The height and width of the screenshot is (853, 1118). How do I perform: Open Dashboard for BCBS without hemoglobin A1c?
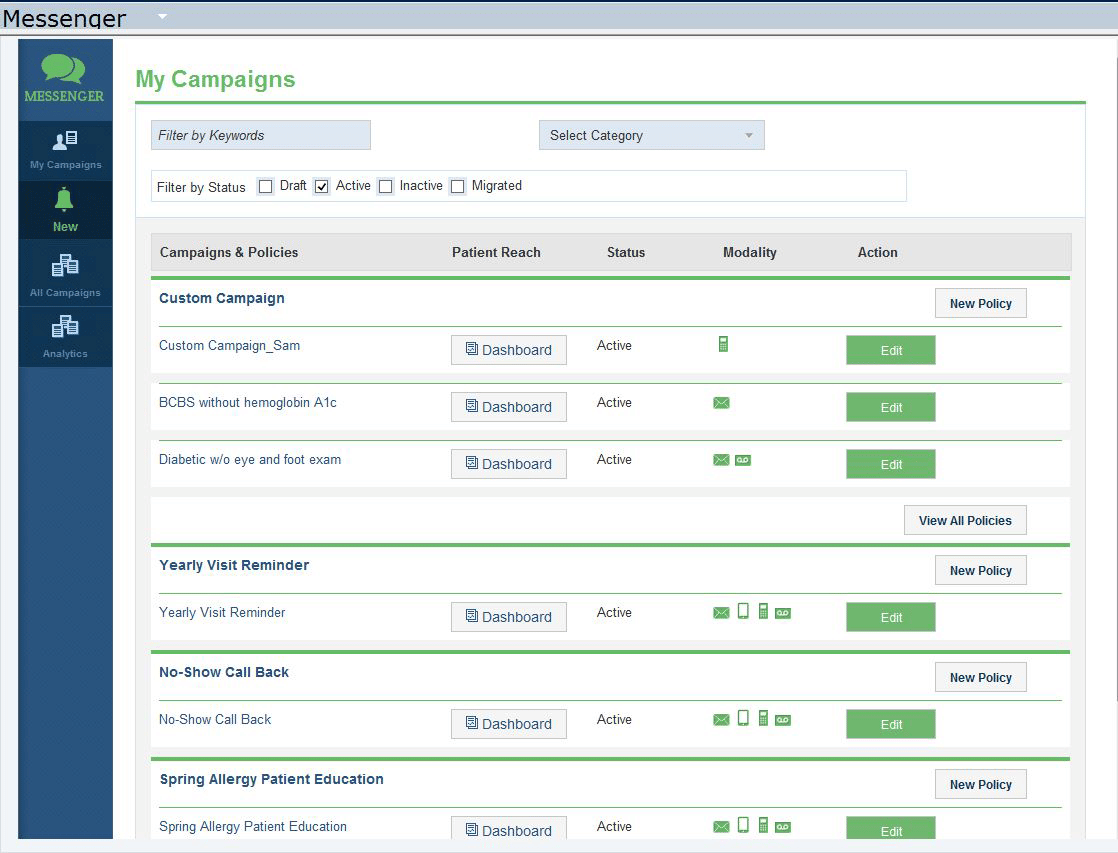[509, 407]
